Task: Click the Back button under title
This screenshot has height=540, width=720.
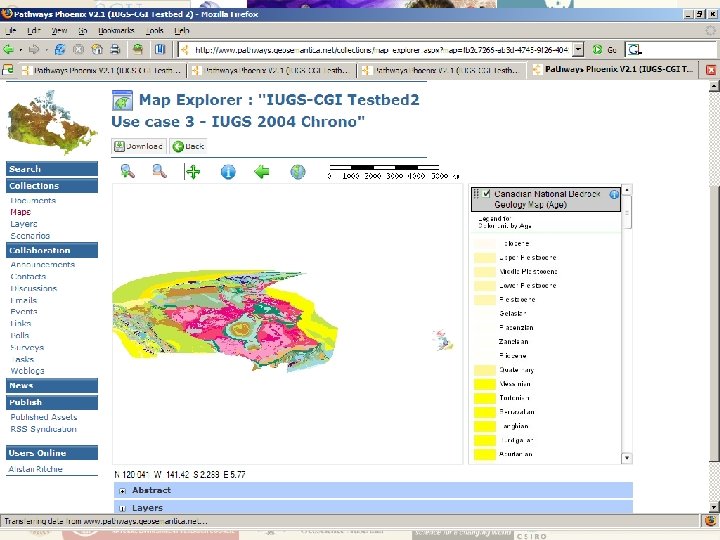Action: [x=188, y=146]
